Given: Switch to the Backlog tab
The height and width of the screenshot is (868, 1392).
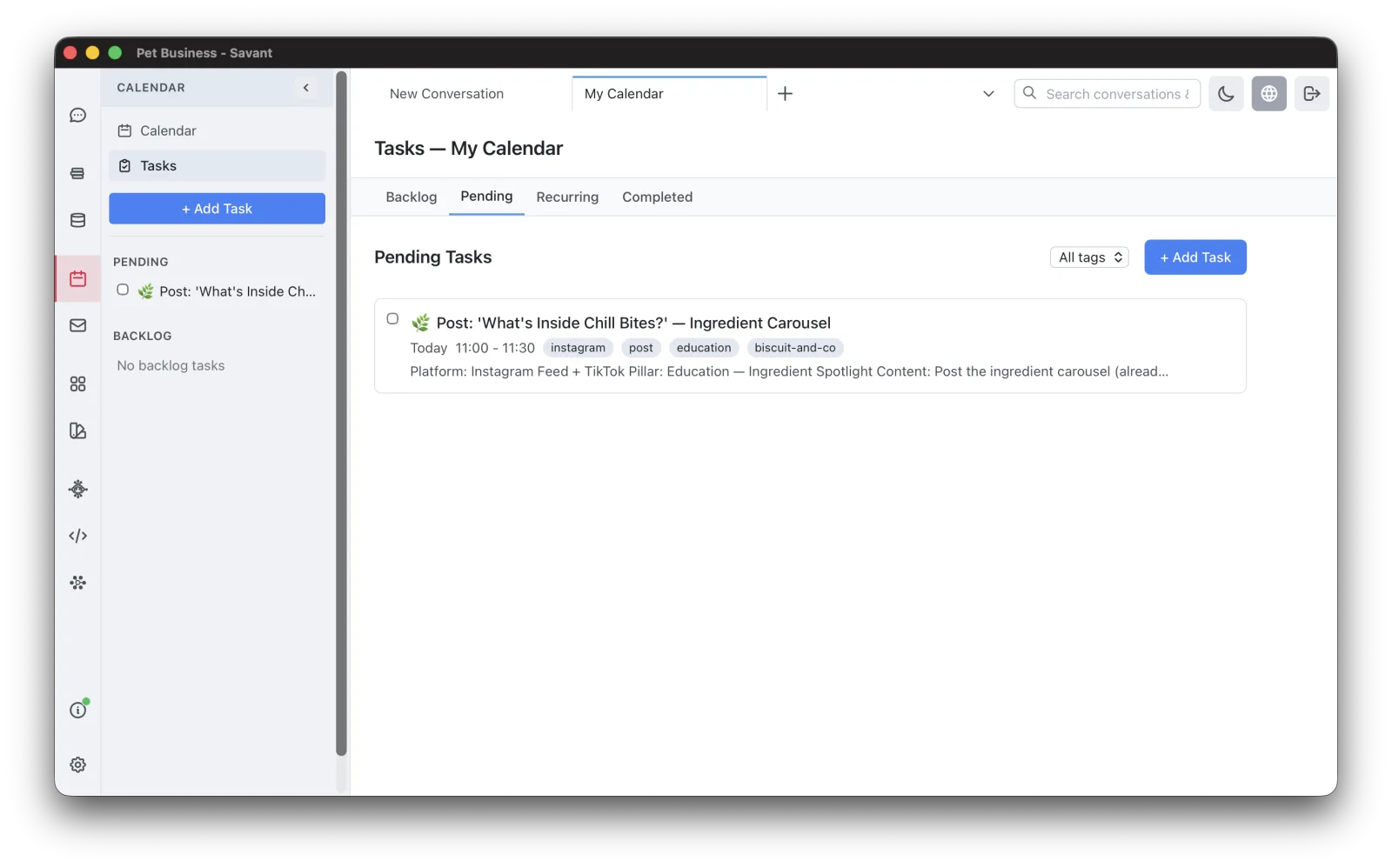Looking at the screenshot, I should (x=412, y=197).
